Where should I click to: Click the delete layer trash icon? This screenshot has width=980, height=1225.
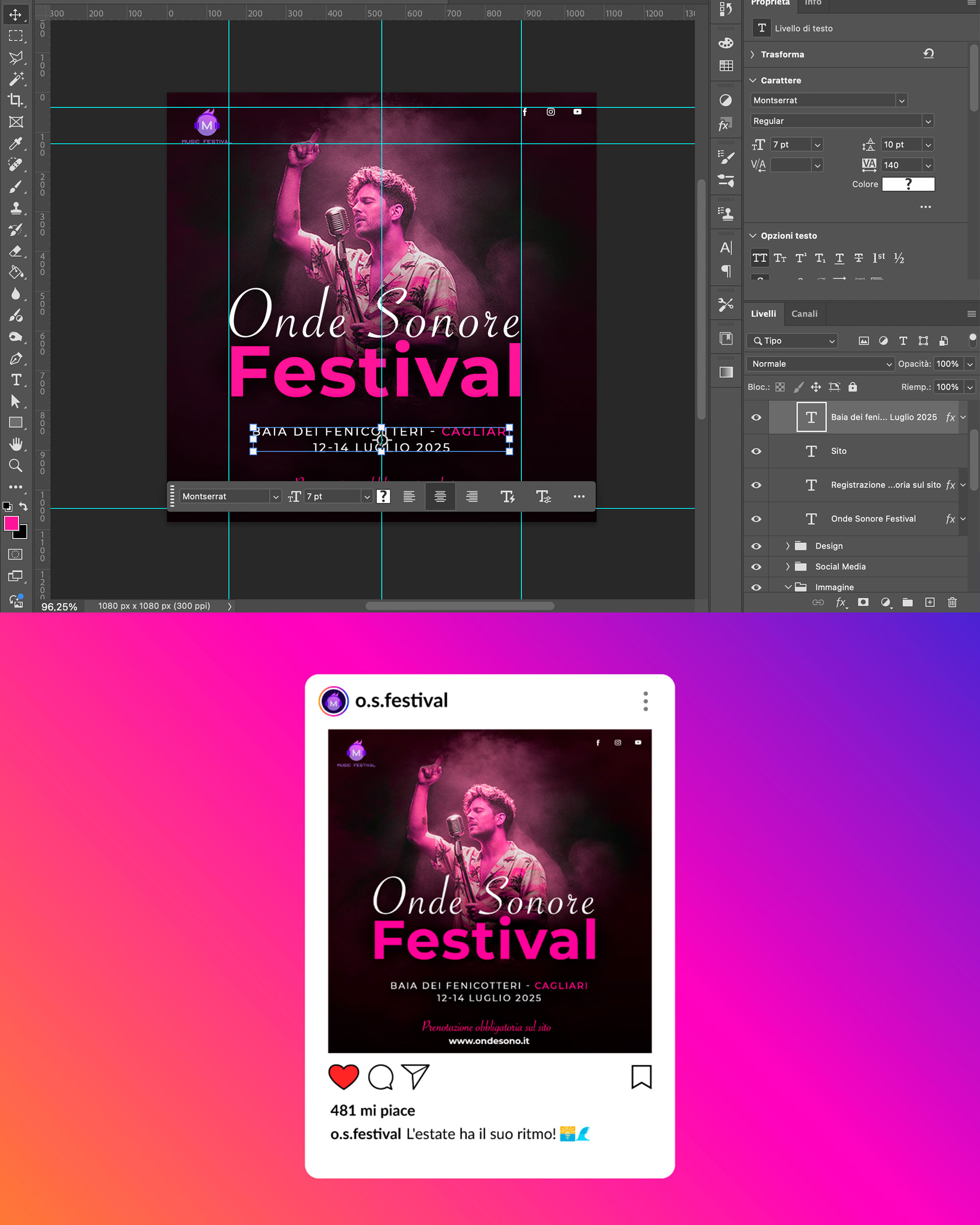tap(952, 602)
